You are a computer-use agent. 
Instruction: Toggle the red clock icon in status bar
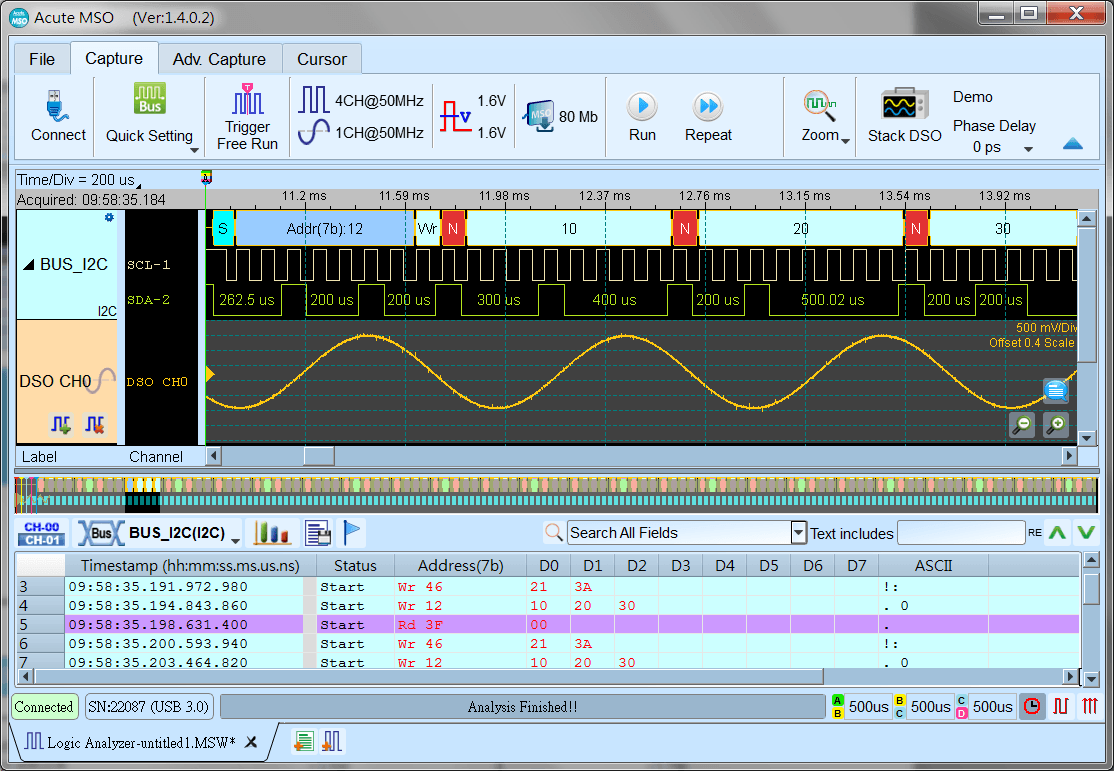tap(1032, 706)
